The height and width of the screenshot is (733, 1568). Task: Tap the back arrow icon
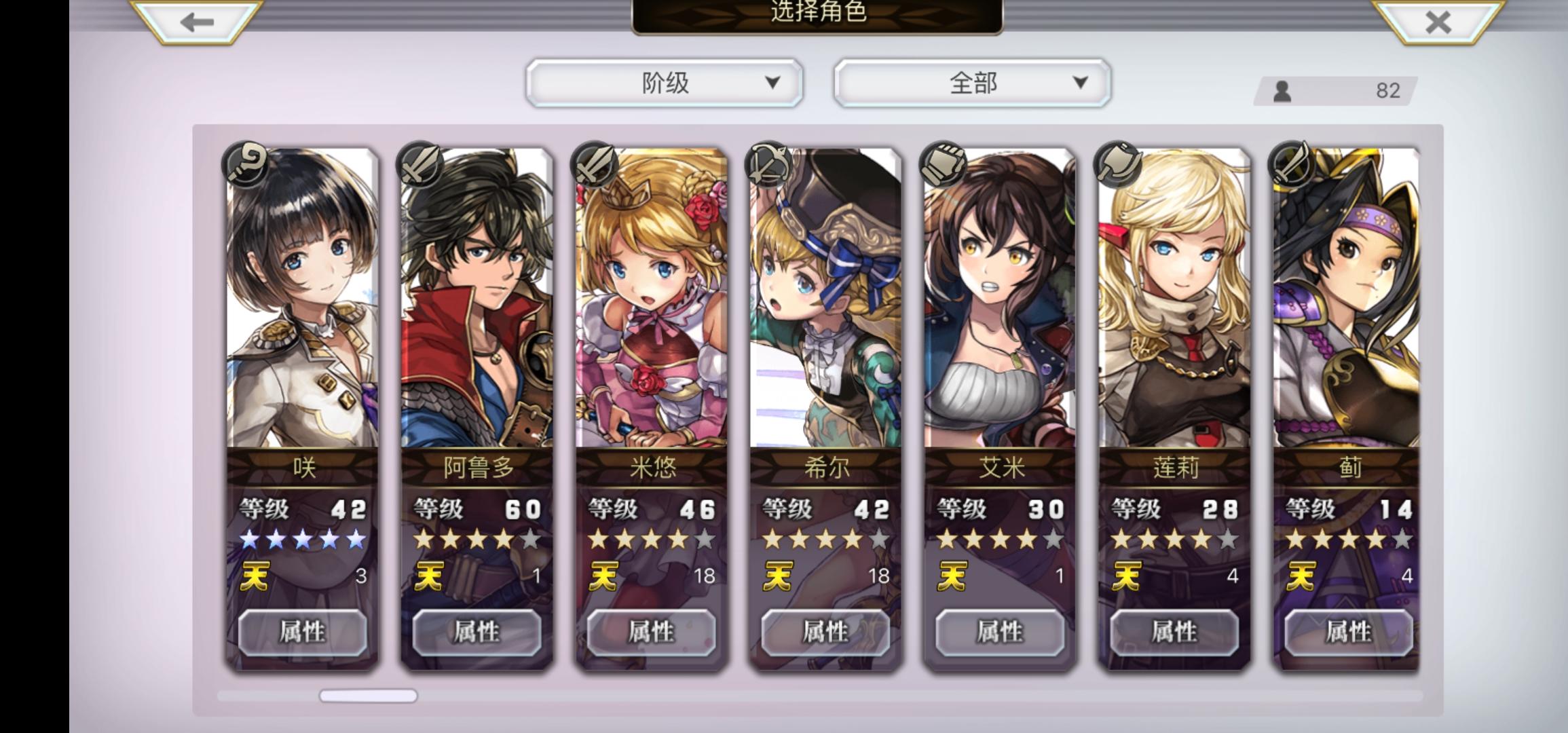[x=197, y=22]
